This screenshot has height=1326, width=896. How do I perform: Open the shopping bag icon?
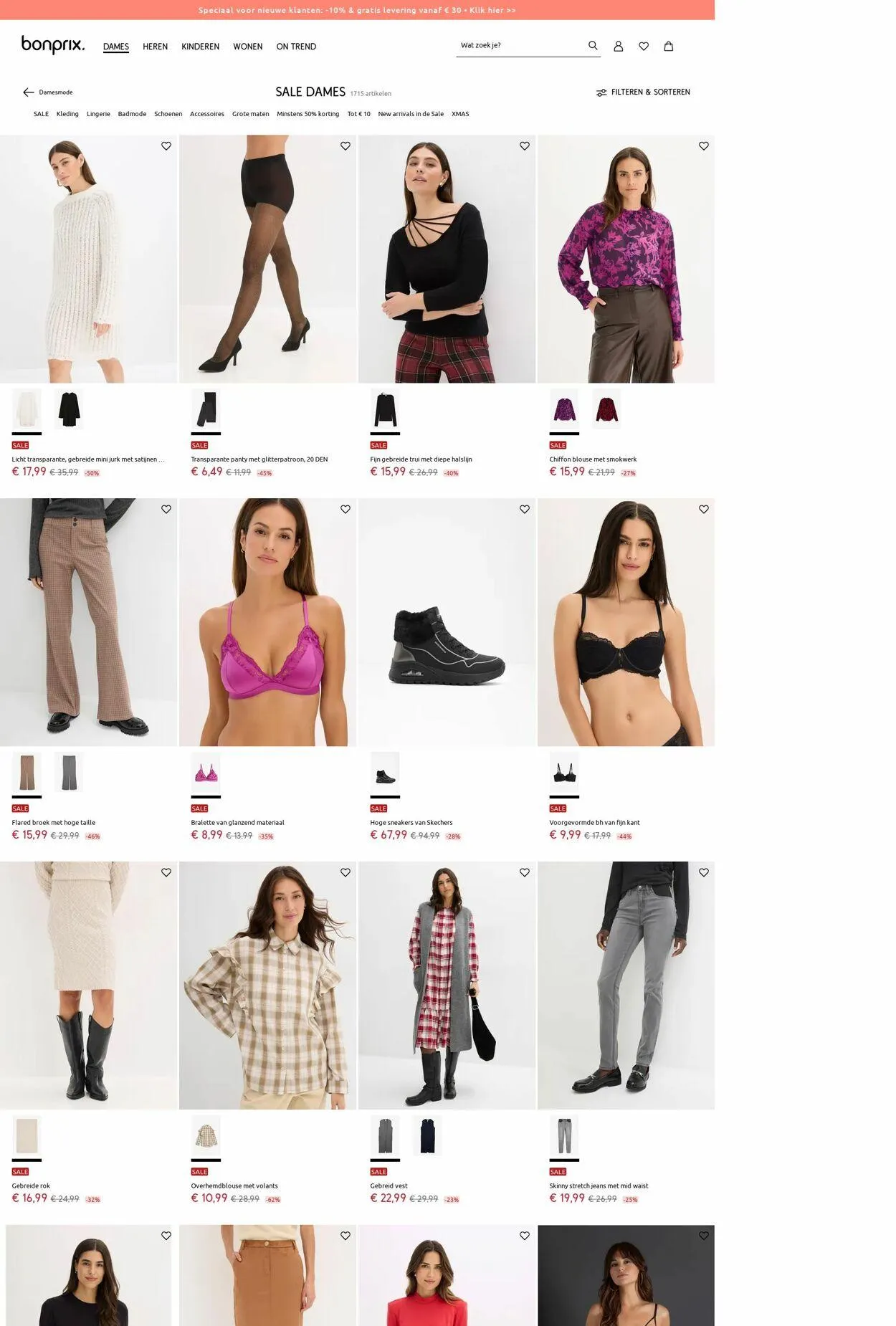pos(668,46)
